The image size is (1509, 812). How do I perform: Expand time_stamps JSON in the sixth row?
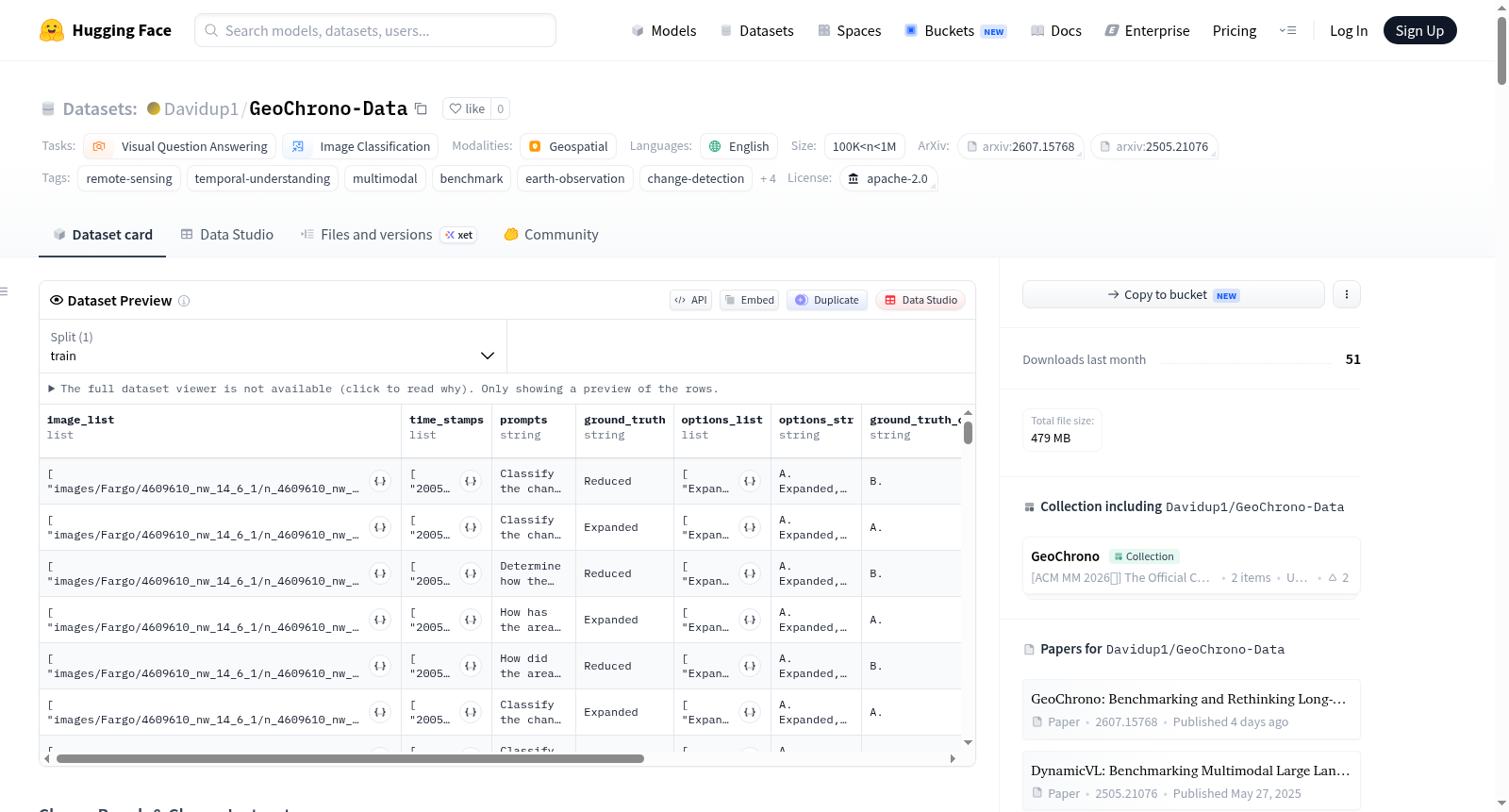(471, 712)
